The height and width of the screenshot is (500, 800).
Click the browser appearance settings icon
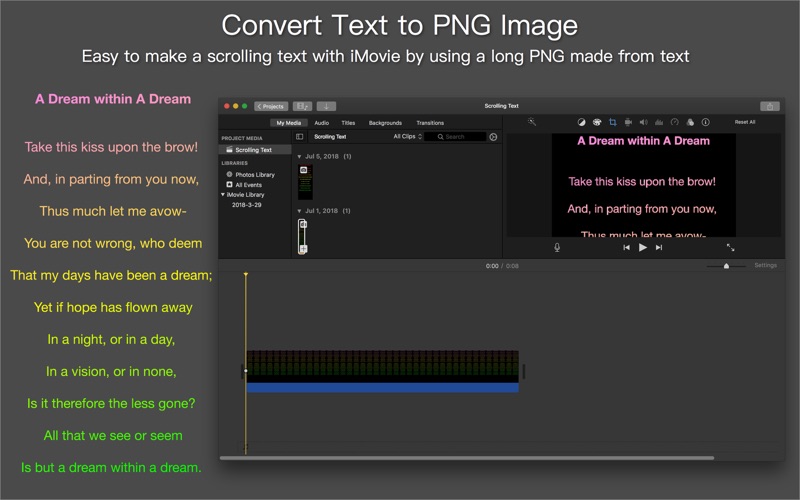pos(493,137)
